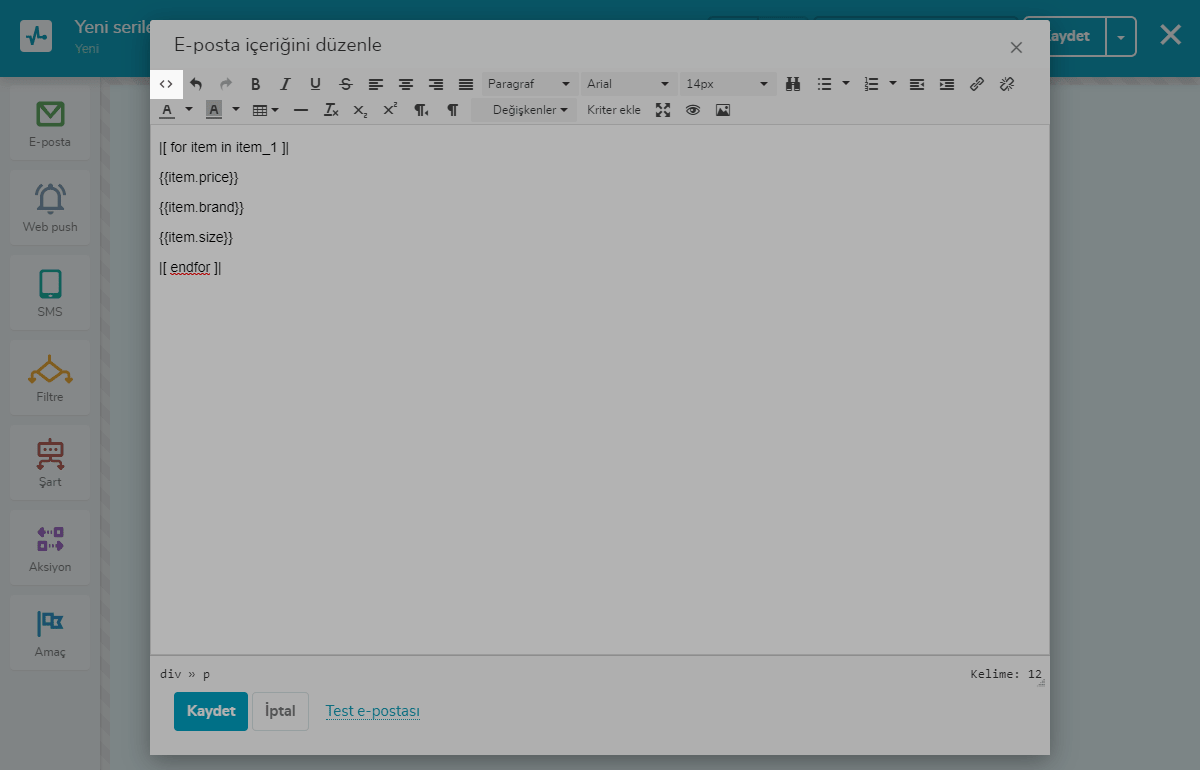The image size is (1200, 770).
Task: Toggle italic formatting
Action: pos(286,84)
